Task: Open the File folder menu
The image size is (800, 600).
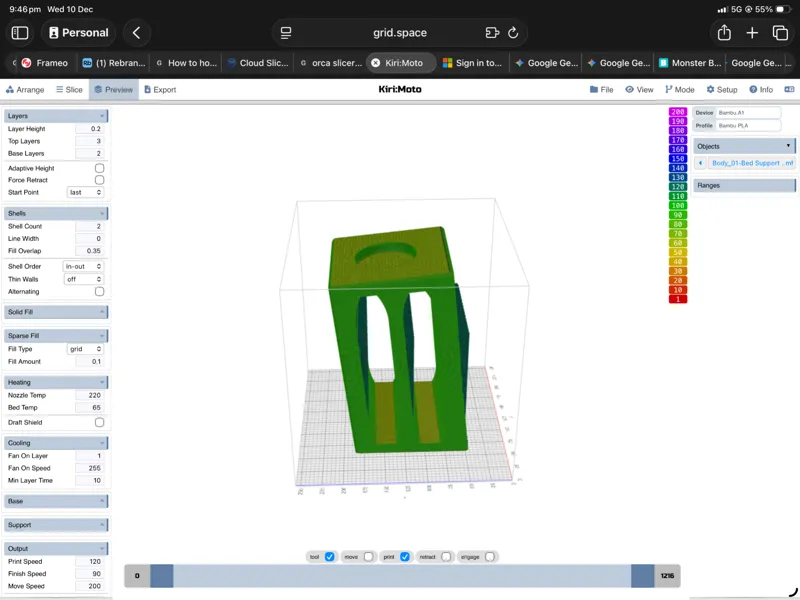Action: coord(602,89)
